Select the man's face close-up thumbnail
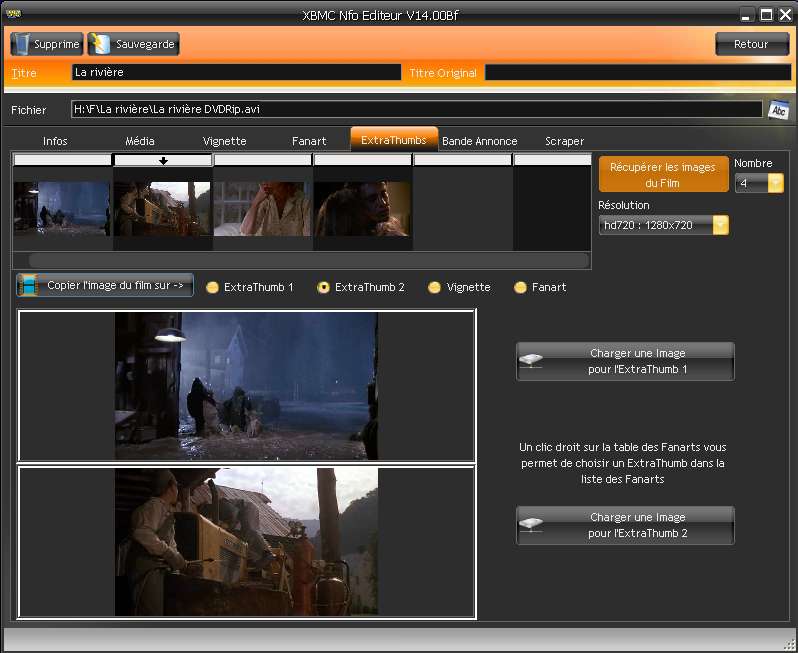 click(x=362, y=208)
